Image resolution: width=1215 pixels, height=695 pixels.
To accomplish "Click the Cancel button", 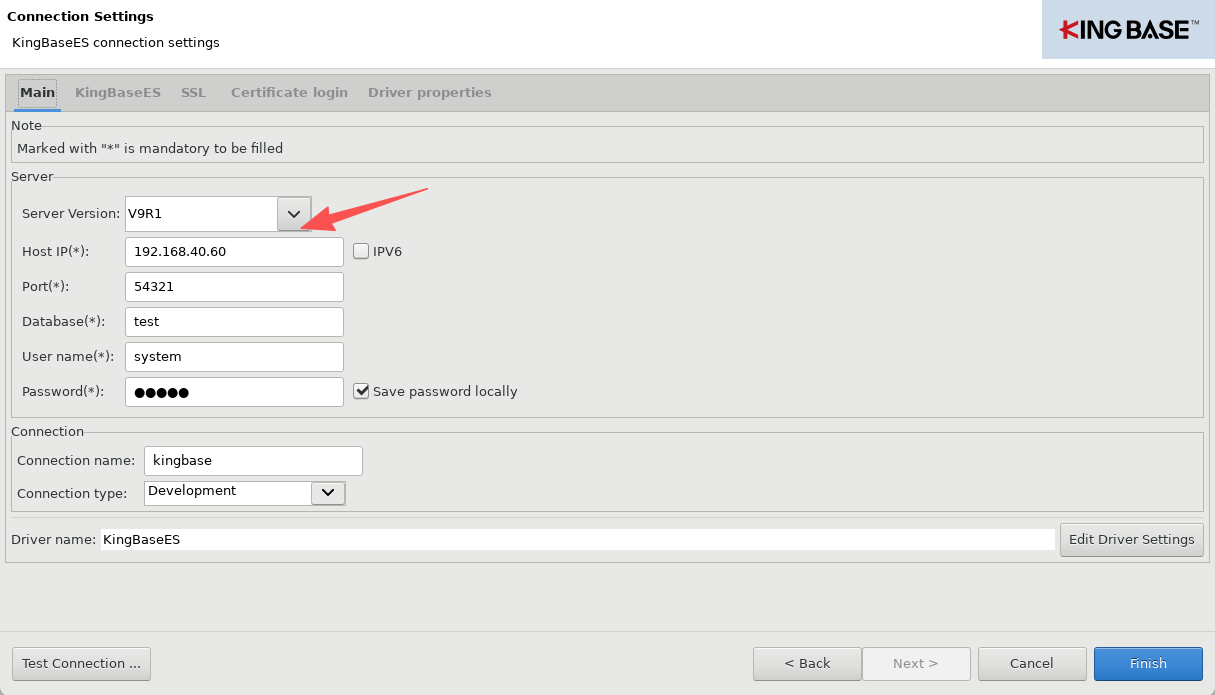I will point(1031,664).
